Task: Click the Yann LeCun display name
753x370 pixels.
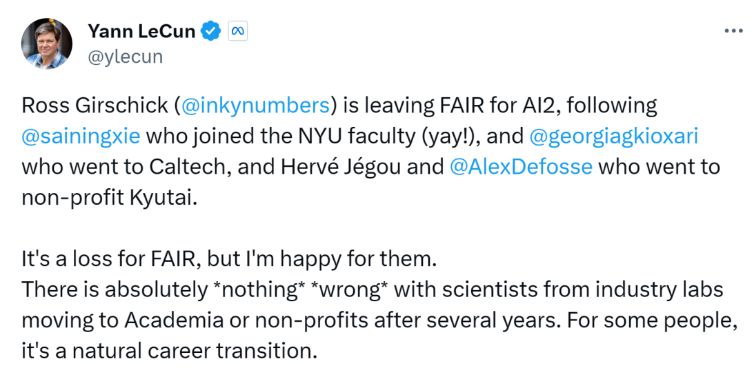Action: 142,32
